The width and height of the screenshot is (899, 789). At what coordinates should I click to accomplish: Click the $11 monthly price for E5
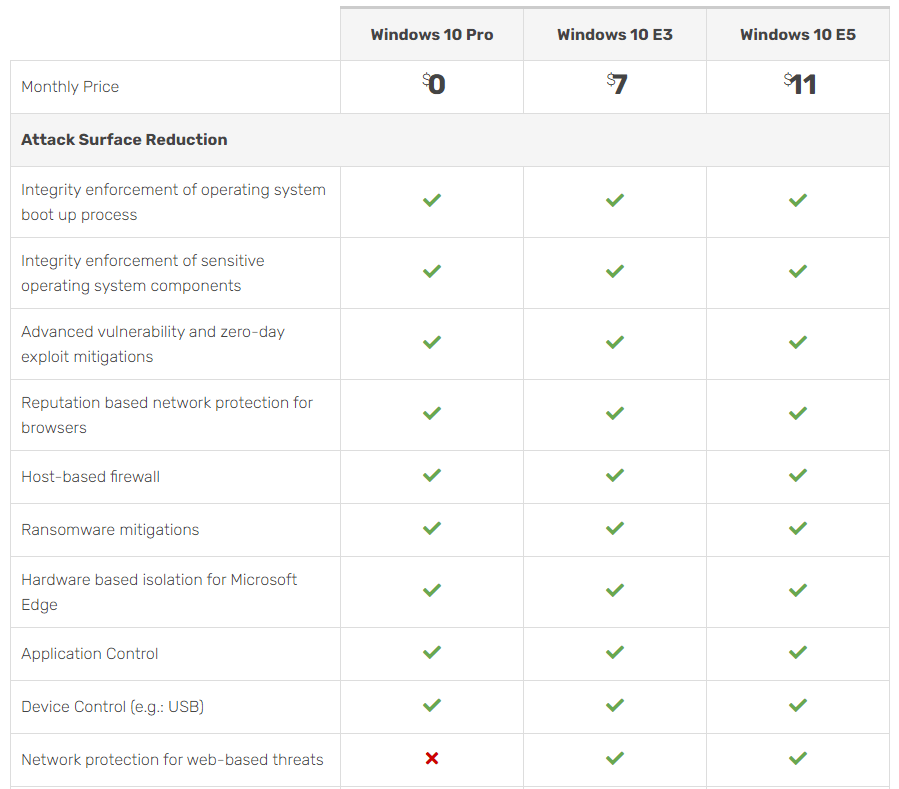coord(800,85)
